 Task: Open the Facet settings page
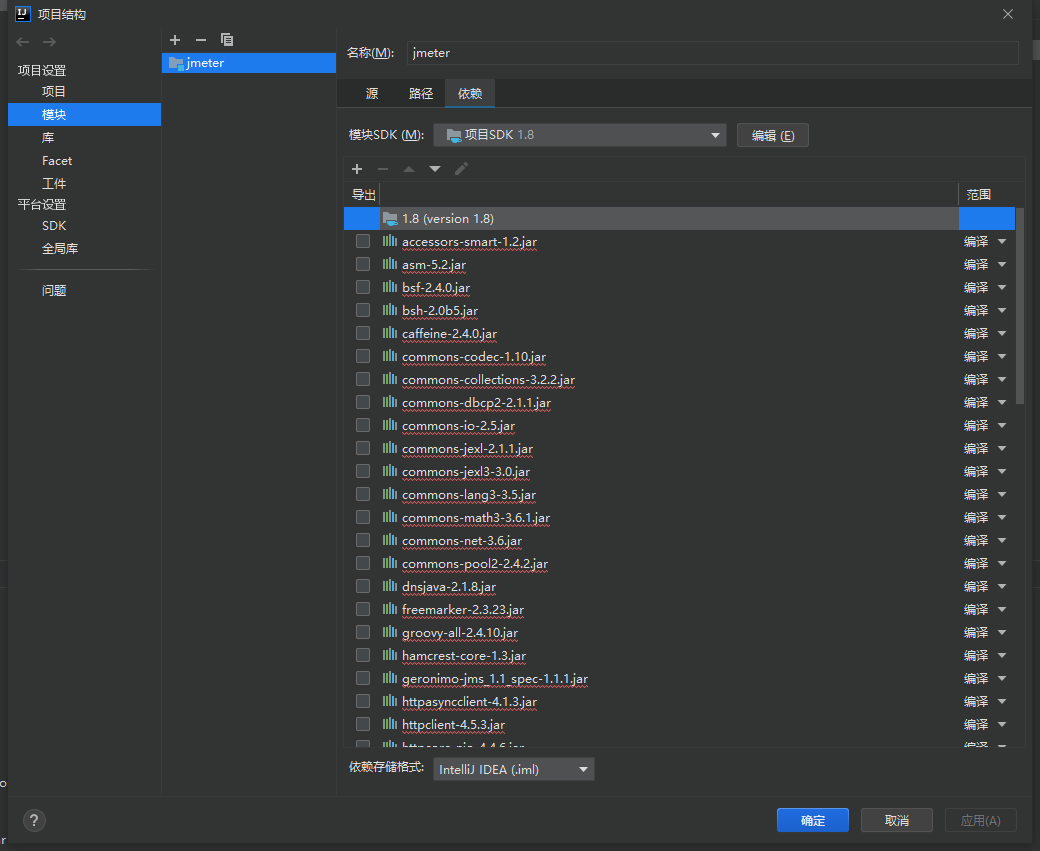coord(57,161)
